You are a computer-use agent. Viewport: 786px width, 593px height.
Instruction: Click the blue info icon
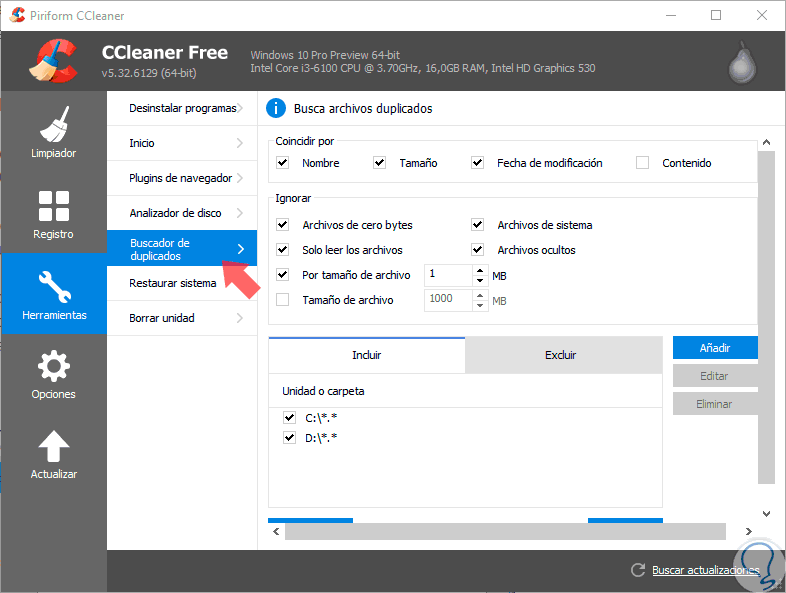tap(276, 108)
